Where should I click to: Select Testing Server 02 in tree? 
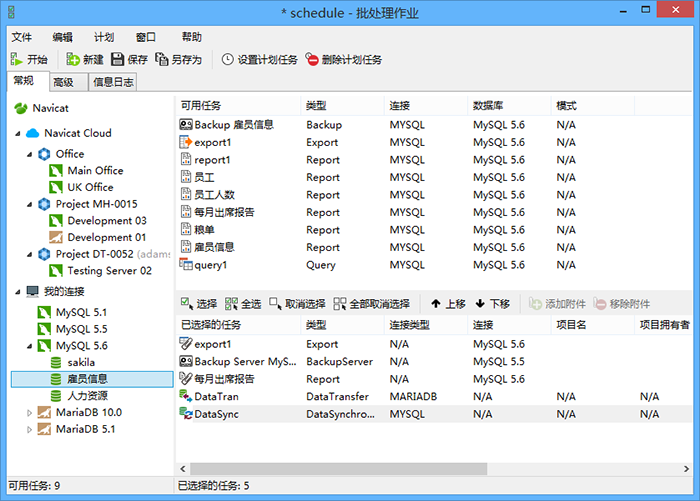[x=109, y=271]
